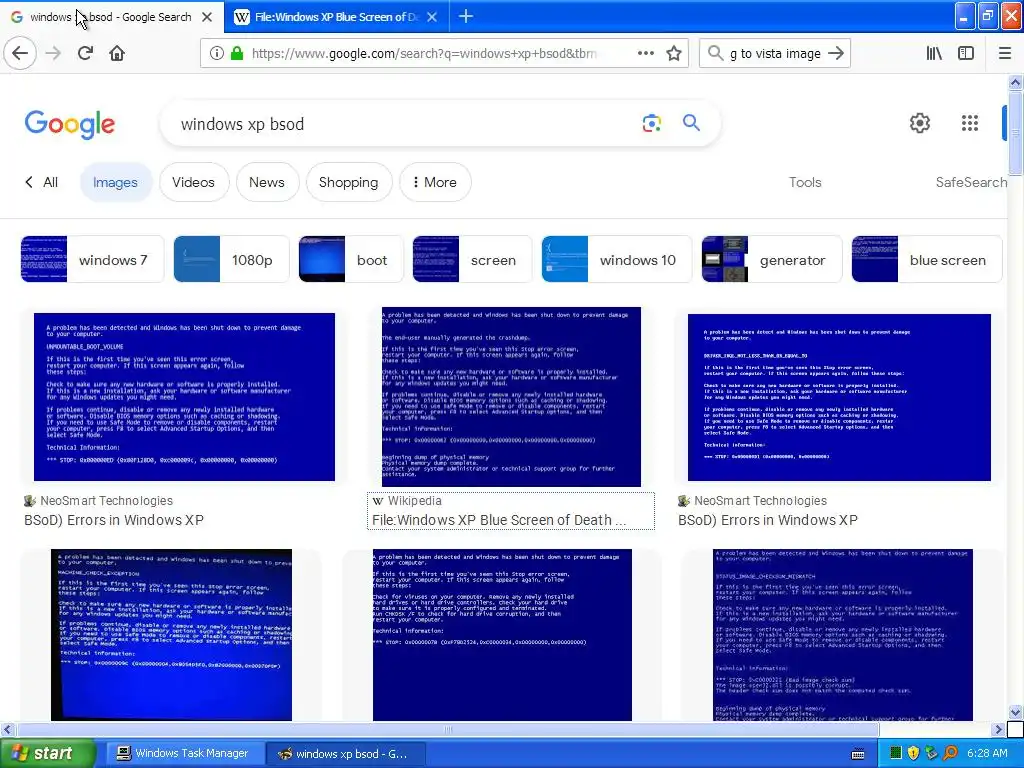The height and width of the screenshot is (768, 1024).
Task: Switch to the Windows XP Blue Screen Wikipedia tab
Action: tap(336, 17)
